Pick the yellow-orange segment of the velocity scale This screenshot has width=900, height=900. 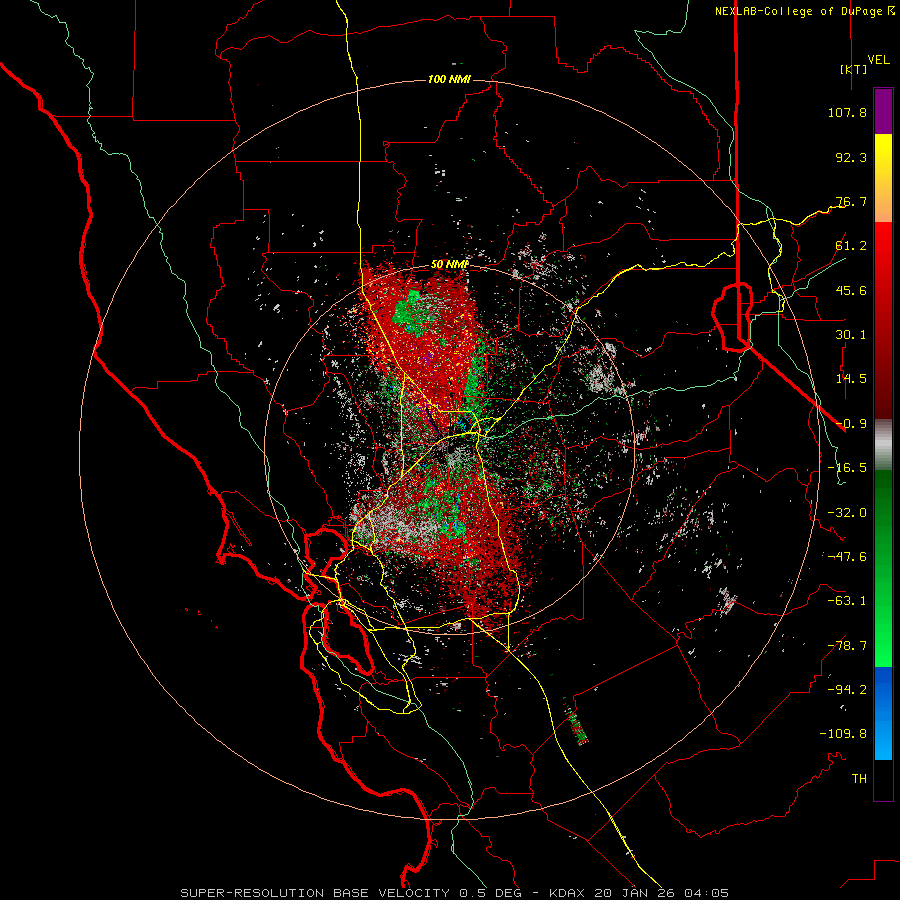883,178
